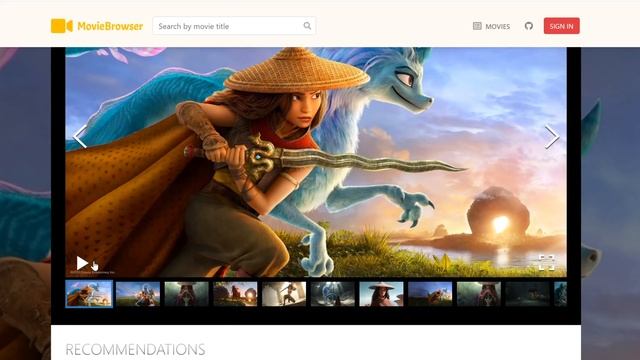Select the sixth gallery thumbnail
This screenshot has height=360, width=640.
pos(333,294)
